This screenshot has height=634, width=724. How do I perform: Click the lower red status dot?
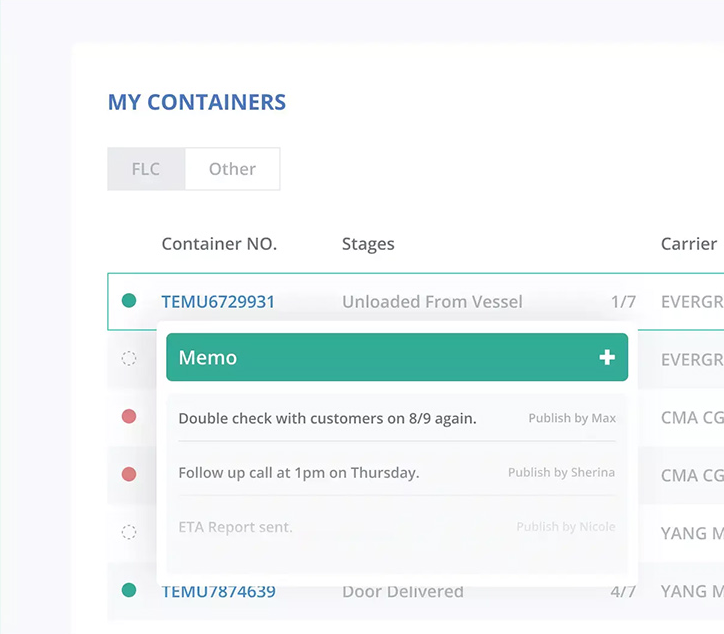click(129, 475)
